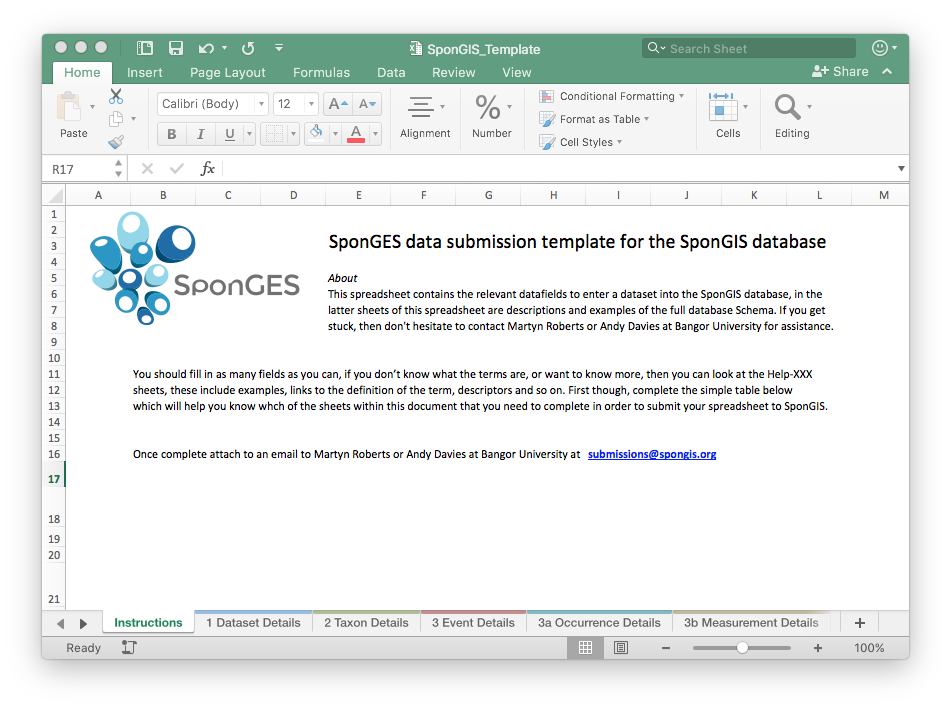Toggle Italic formatting
The image size is (951, 709).
coord(201,134)
